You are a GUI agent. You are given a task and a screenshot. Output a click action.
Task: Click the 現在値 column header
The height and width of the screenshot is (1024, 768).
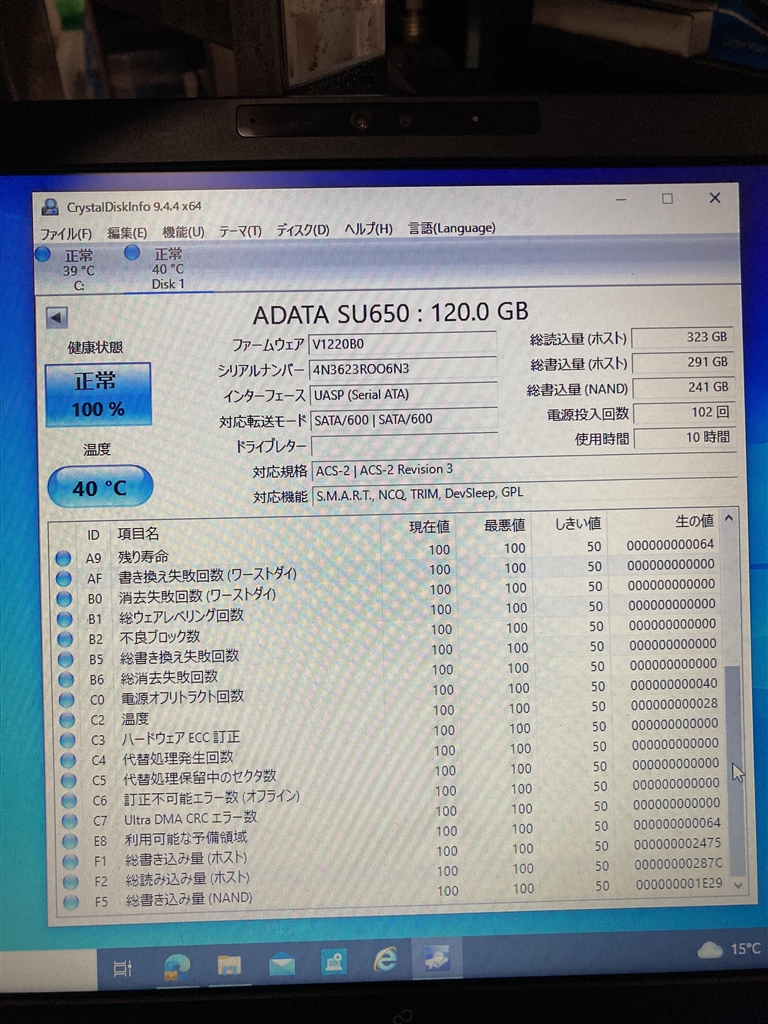(429, 527)
